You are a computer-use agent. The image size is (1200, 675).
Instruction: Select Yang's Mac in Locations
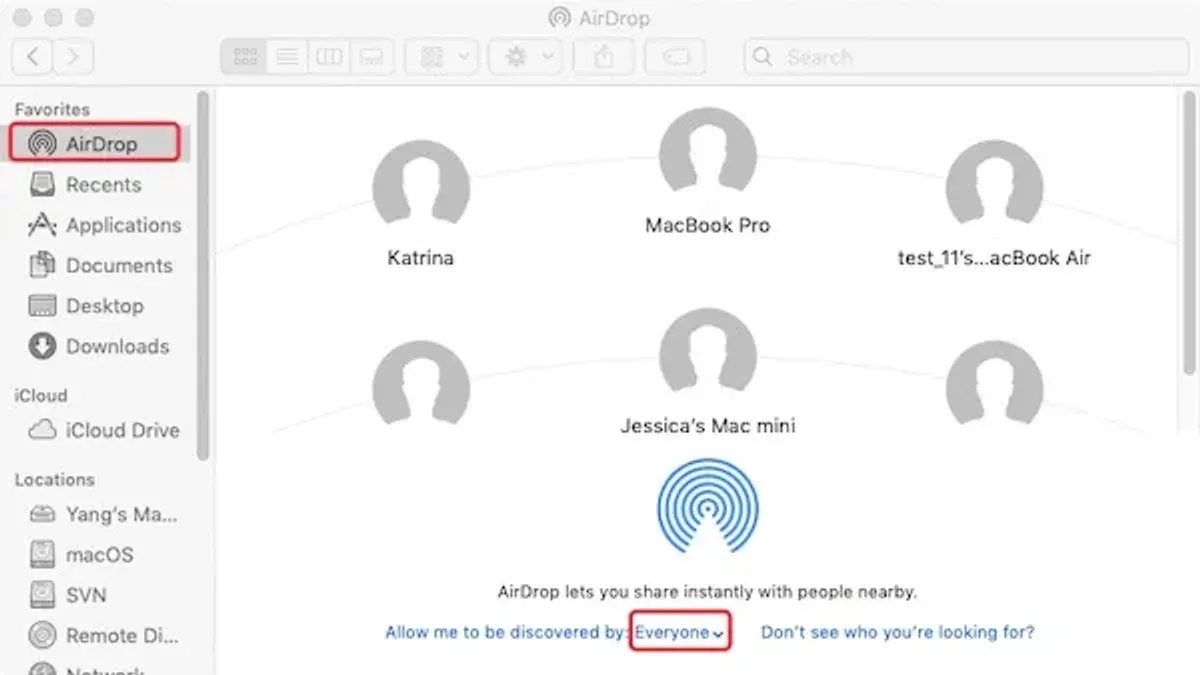103,515
